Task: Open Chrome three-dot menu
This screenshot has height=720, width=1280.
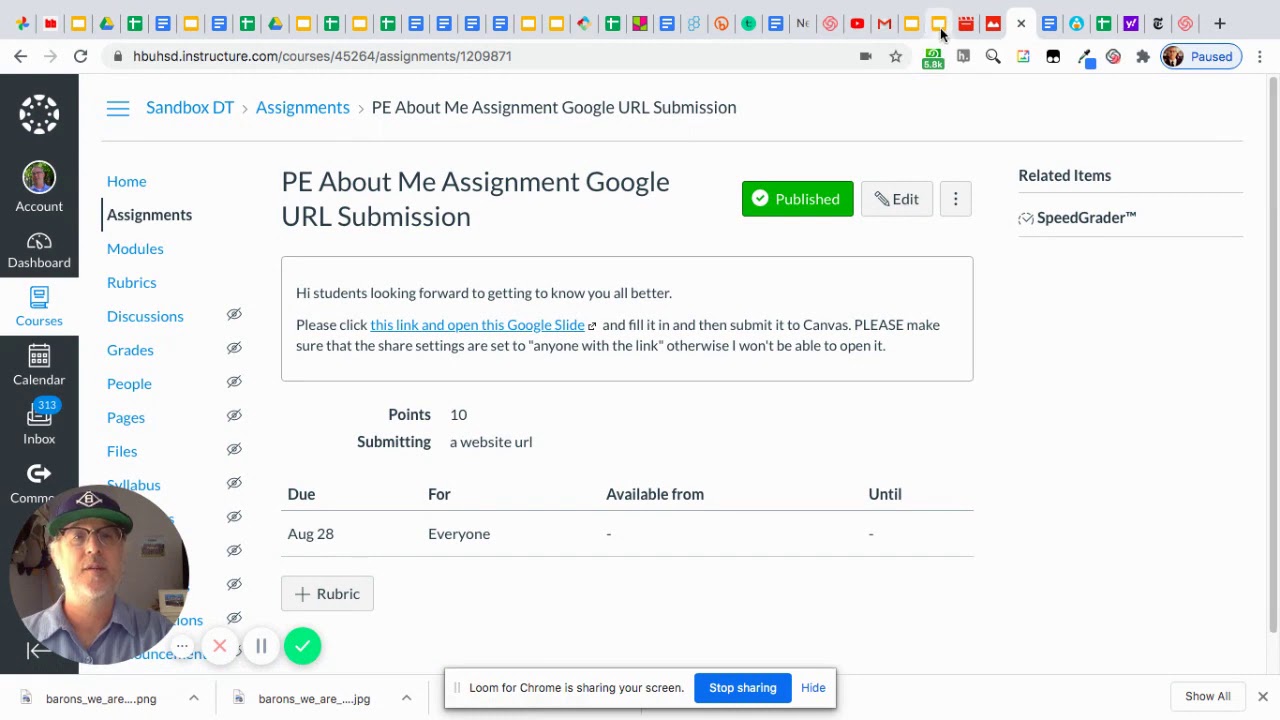Action: 1260,57
